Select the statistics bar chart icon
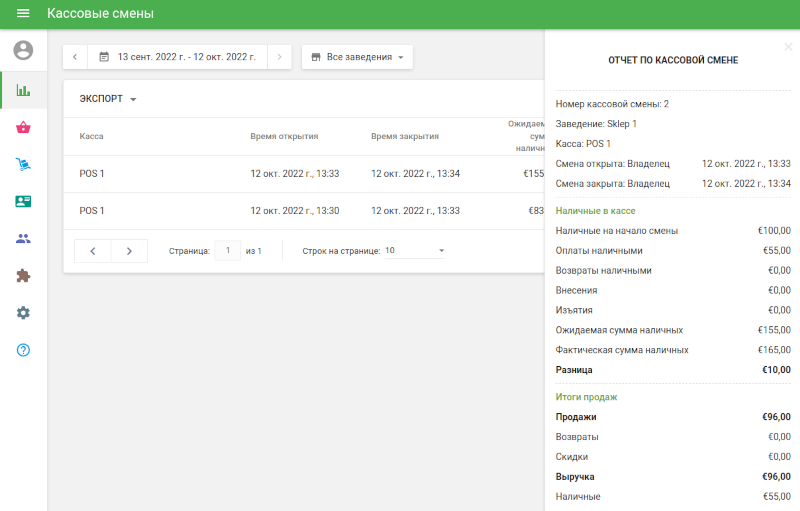The width and height of the screenshot is (800, 511). (23, 90)
